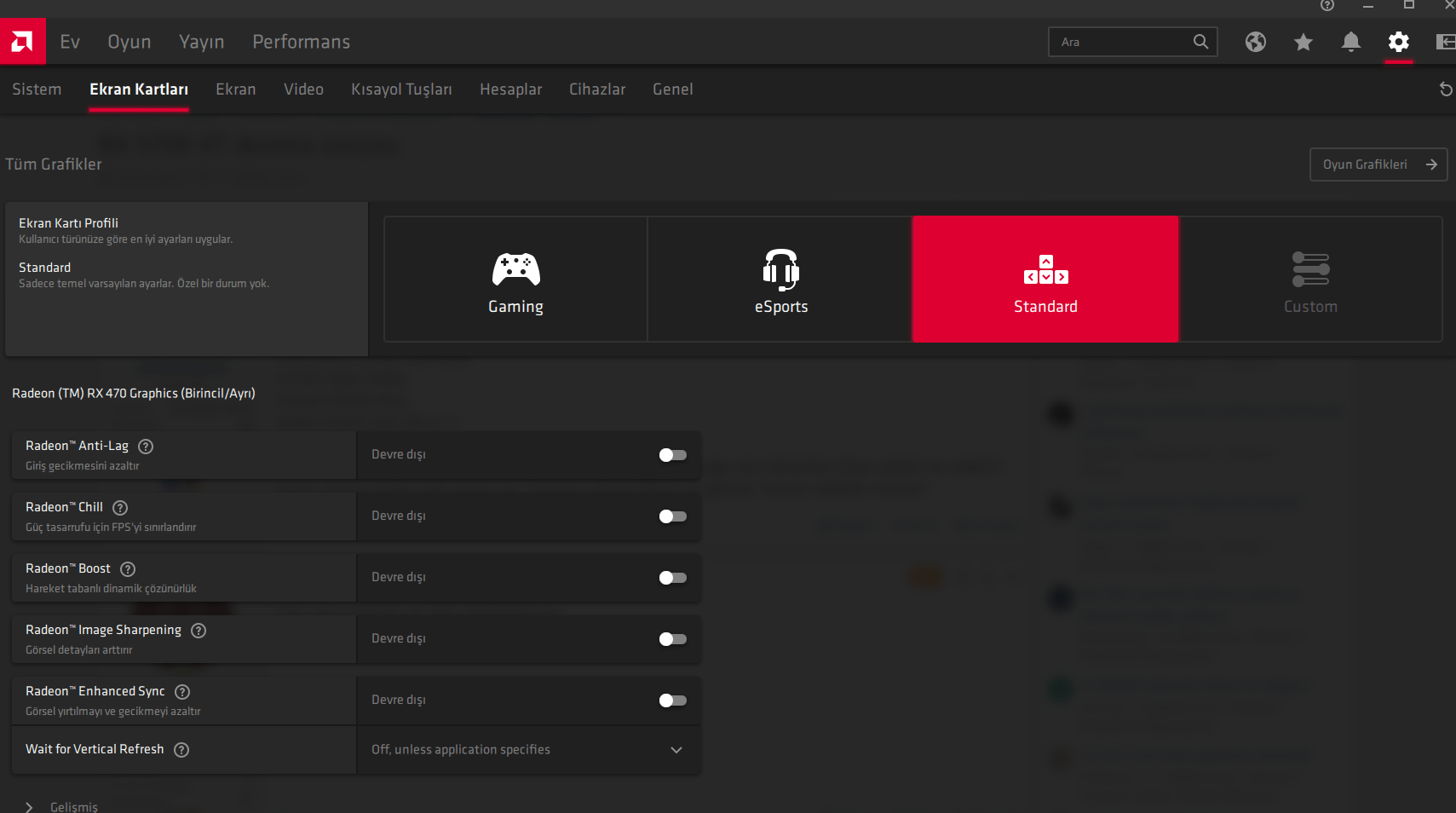The height and width of the screenshot is (813, 1456).
Task: Select the Gaming profile card
Action: (515, 279)
